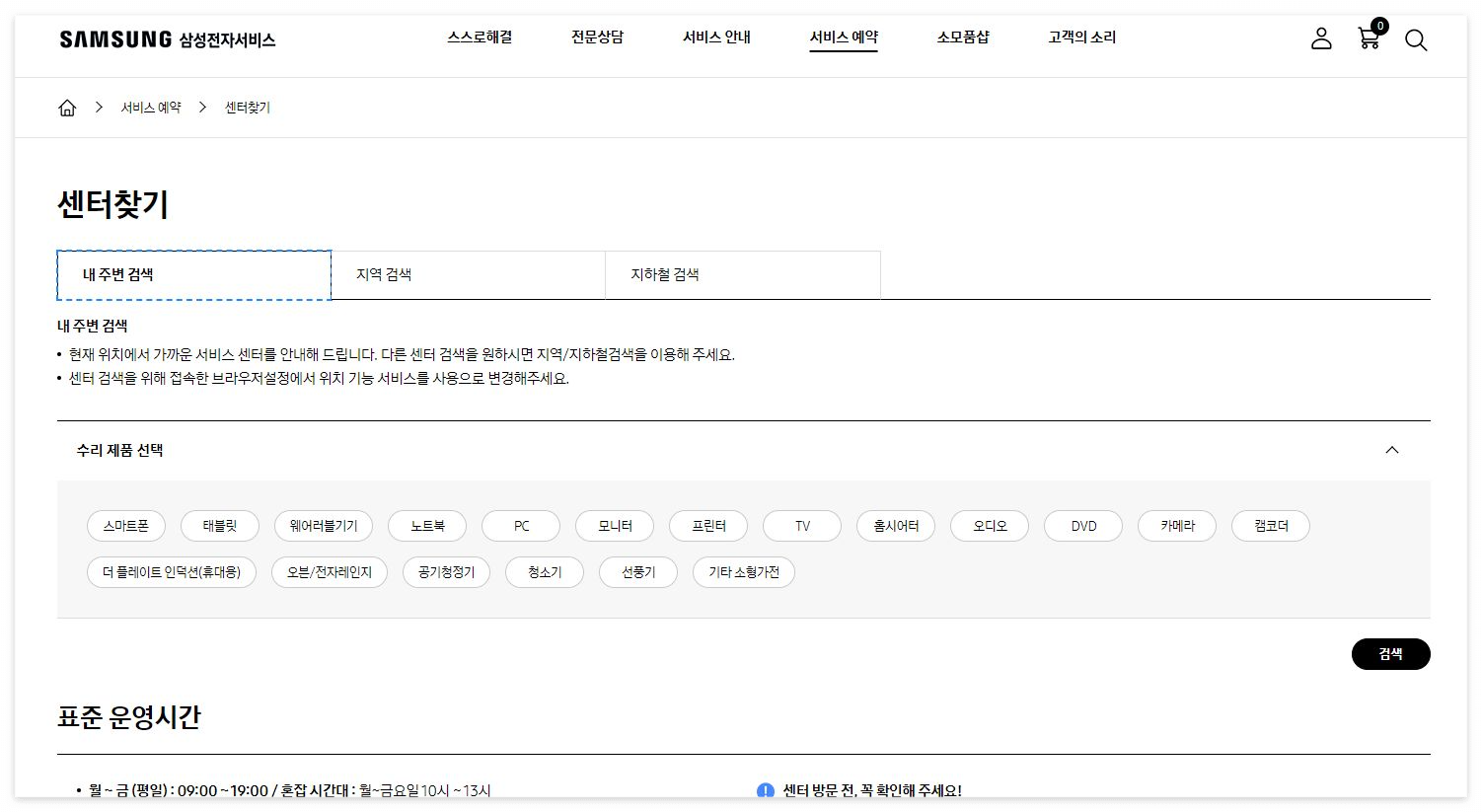1482x812 pixels.
Task: Click the blue info icon beside 센터 방문 전
Action: 766,791
